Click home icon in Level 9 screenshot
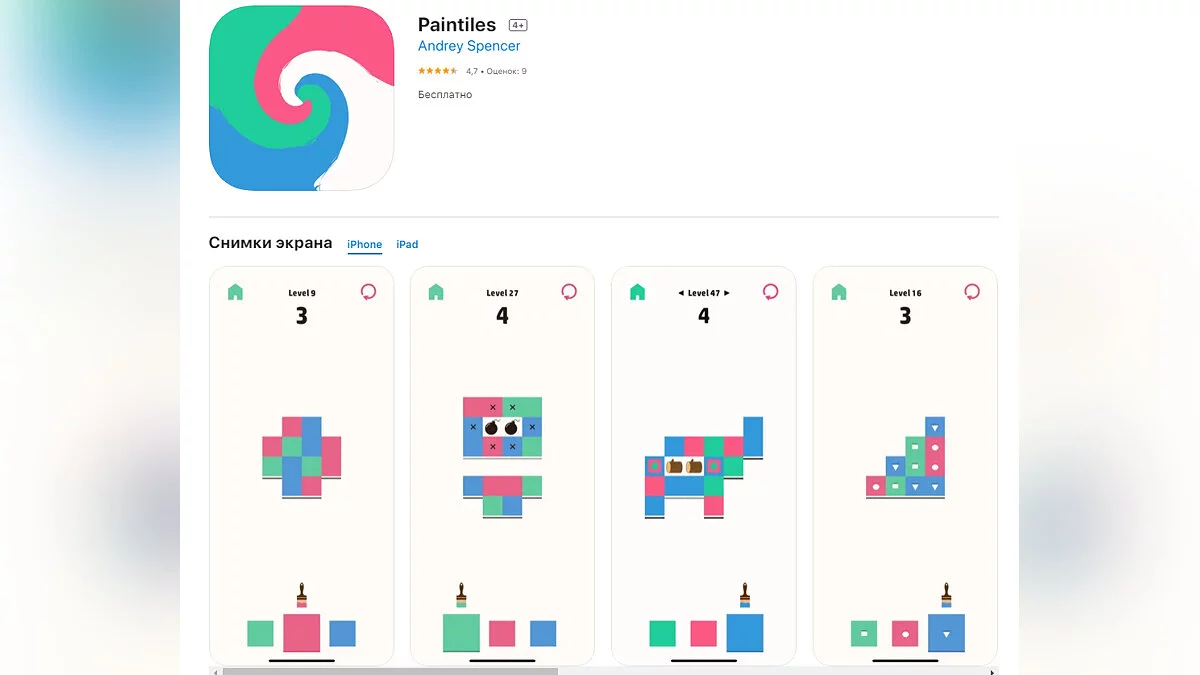This screenshot has height=675, width=1200. 235,292
